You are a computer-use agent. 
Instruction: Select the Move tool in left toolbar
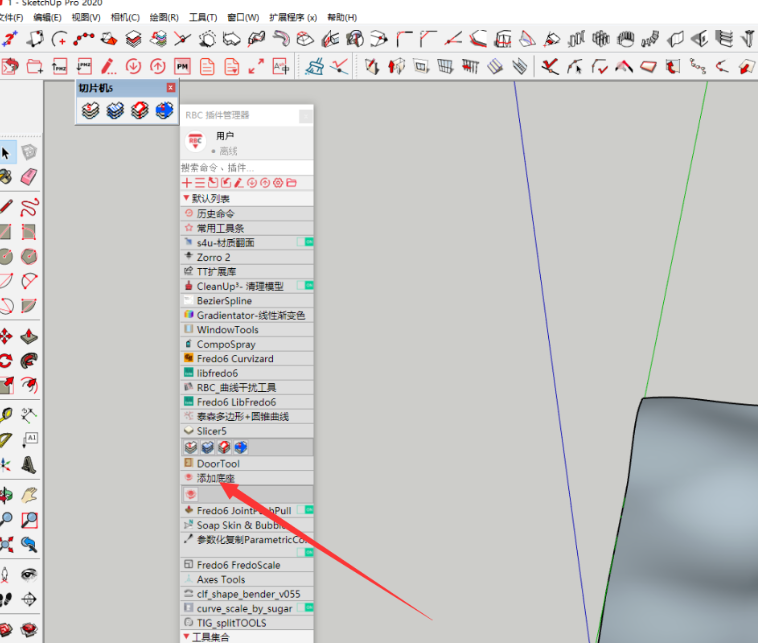pyautogui.click(x=6, y=336)
